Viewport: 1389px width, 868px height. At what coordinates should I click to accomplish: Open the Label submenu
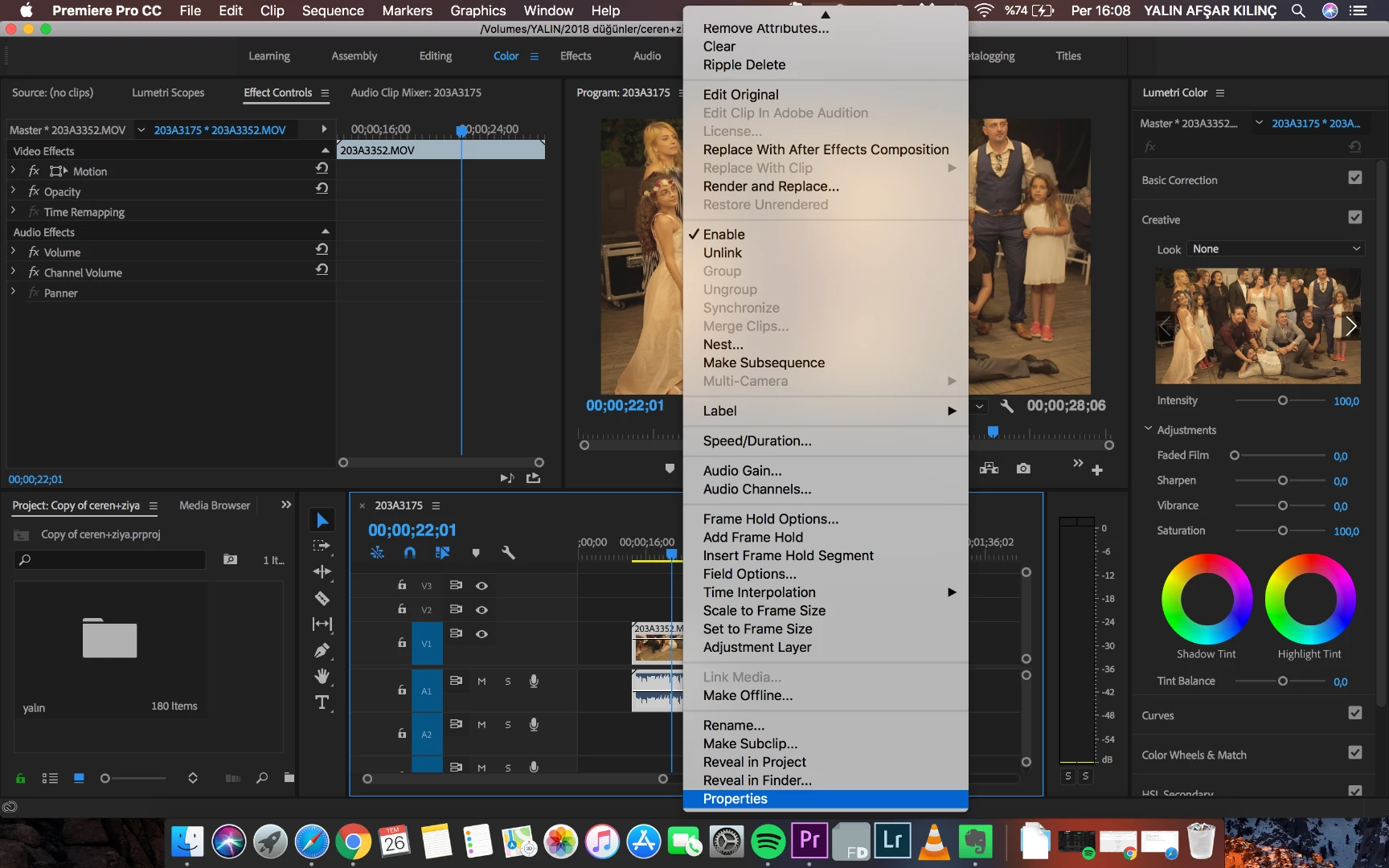point(826,411)
